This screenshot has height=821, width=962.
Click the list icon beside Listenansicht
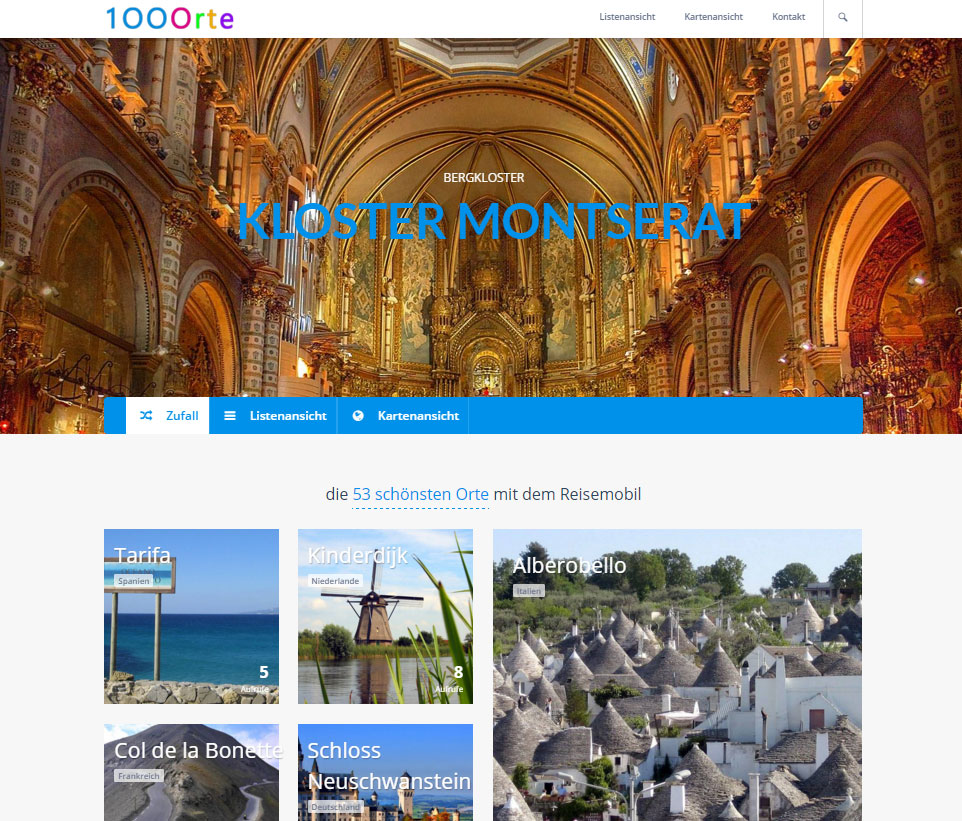(229, 415)
